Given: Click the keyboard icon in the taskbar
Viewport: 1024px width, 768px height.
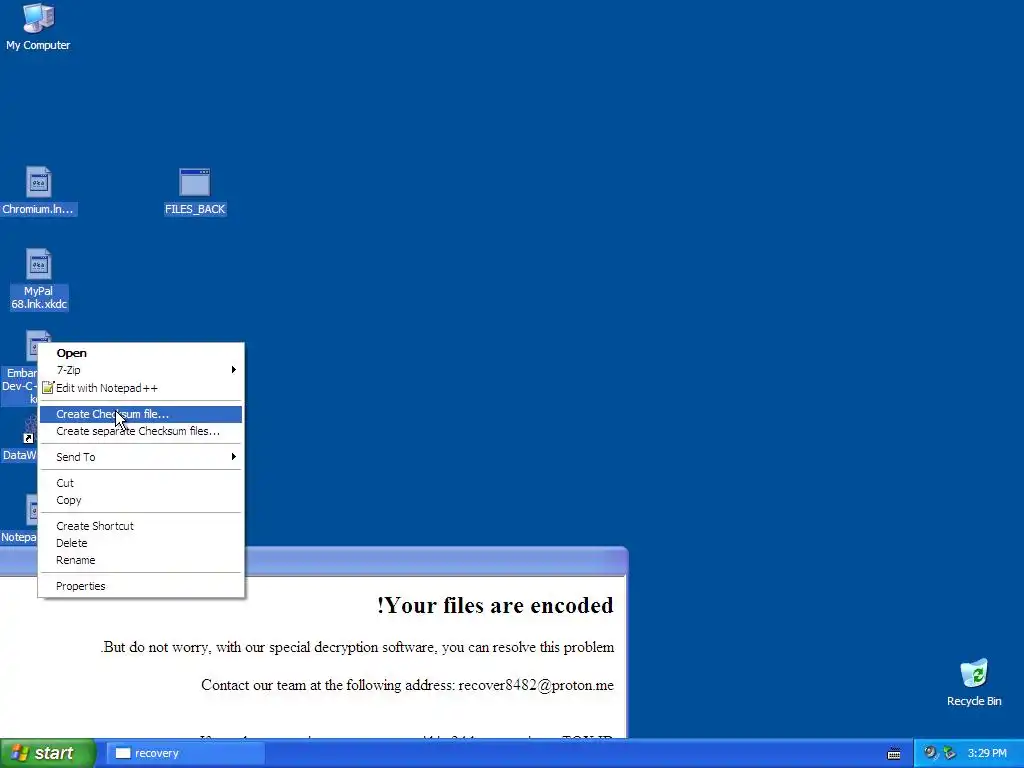Looking at the screenshot, I should pyautogui.click(x=894, y=754).
